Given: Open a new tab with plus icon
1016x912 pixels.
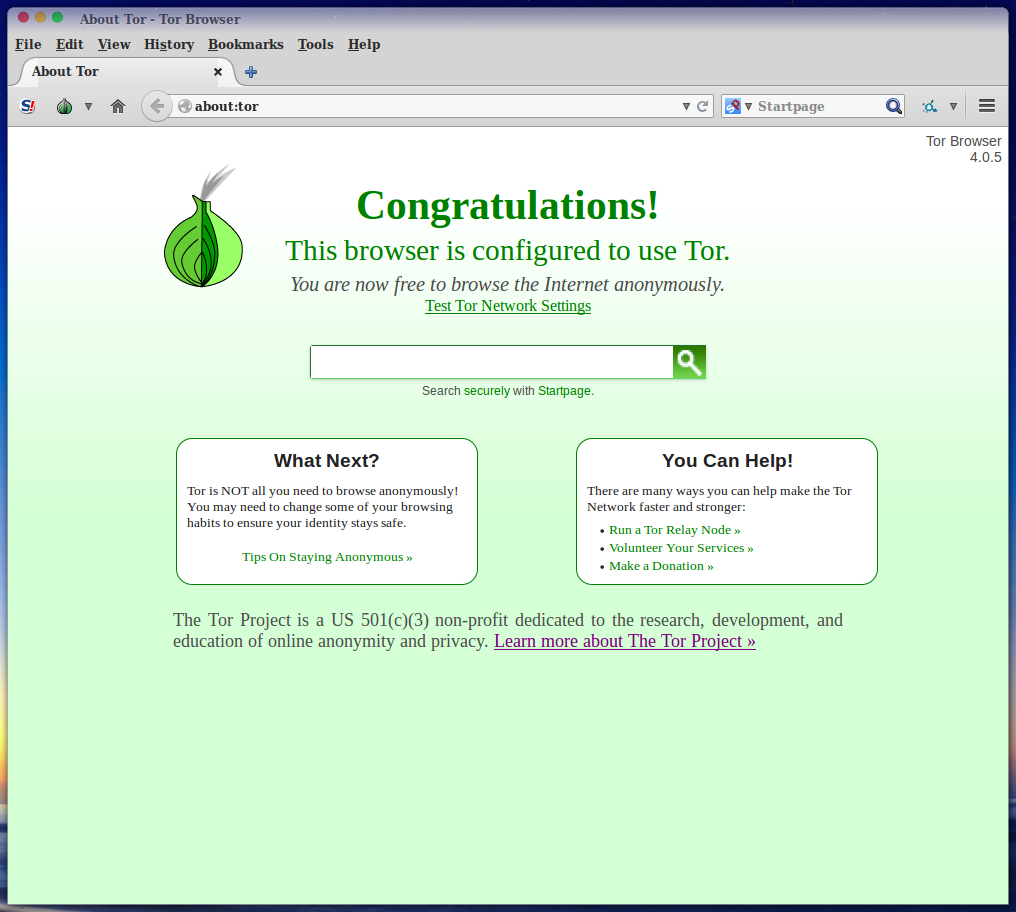Looking at the screenshot, I should (251, 72).
